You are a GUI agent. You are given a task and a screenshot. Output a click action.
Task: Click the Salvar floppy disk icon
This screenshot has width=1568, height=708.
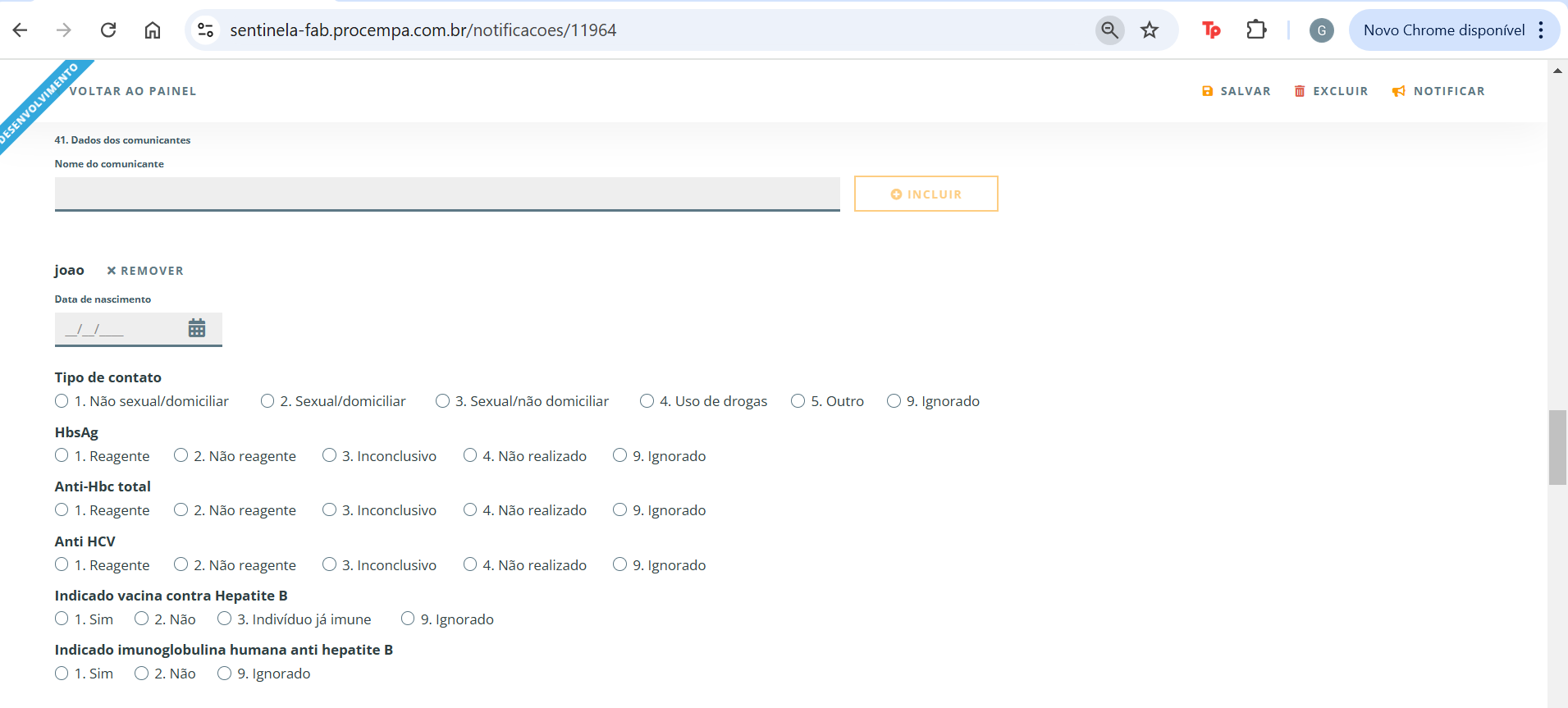(1207, 91)
